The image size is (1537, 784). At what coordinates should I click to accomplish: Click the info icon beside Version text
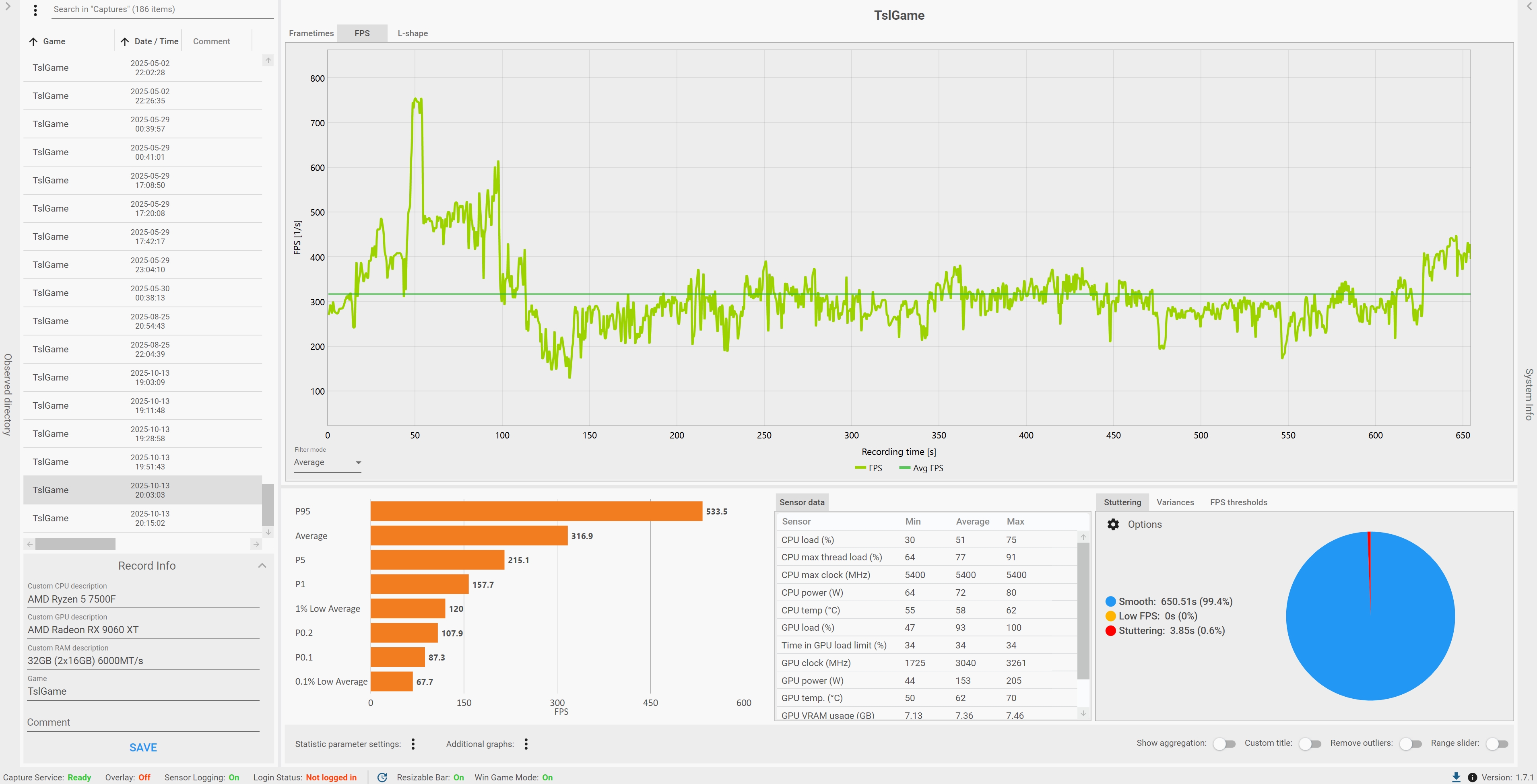click(x=1472, y=777)
